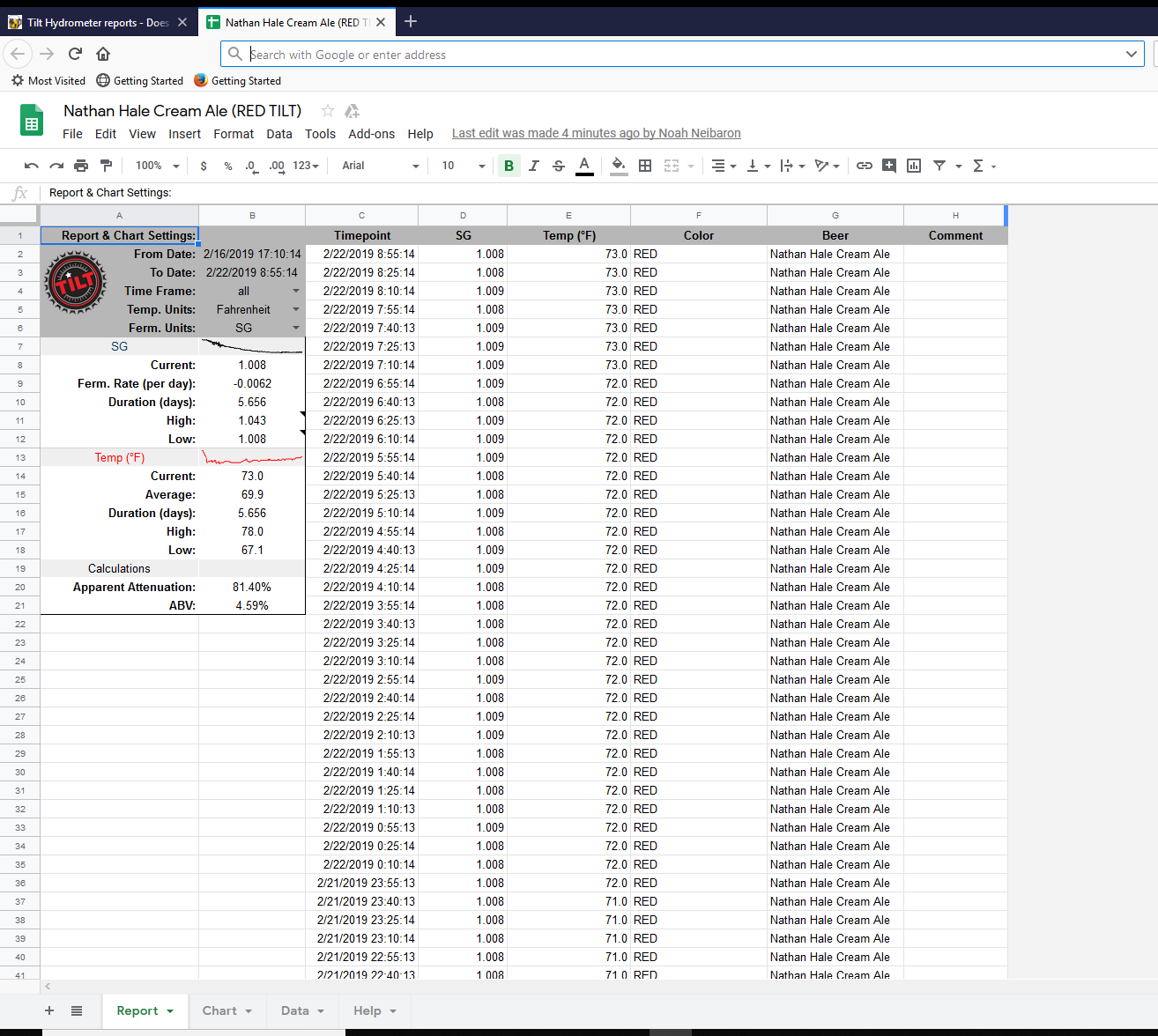
Task: Open the Time Frame 'all' dropdown
Action: (x=295, y=291)
